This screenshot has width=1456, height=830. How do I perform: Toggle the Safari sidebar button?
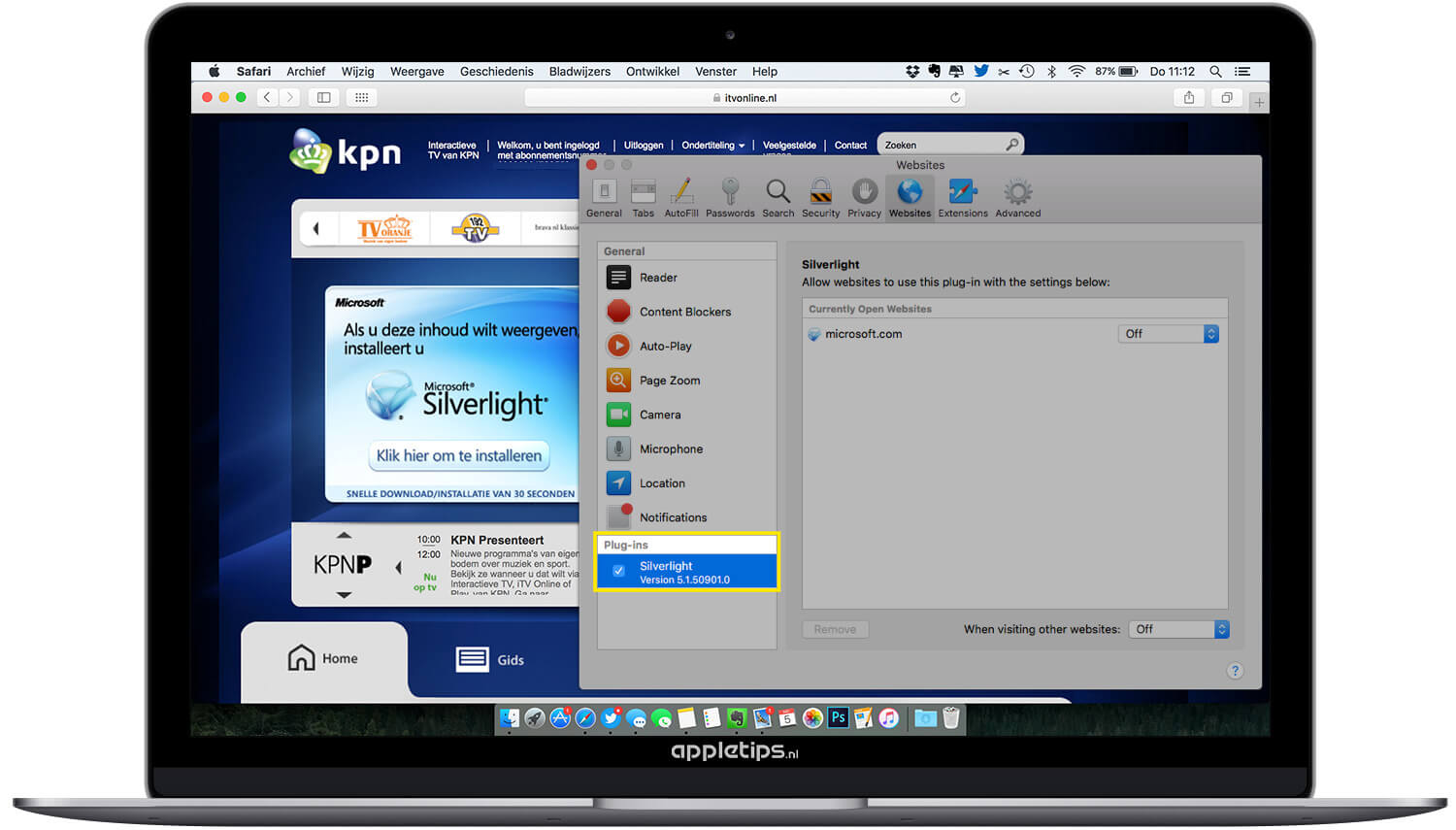[x=324, y=97]
